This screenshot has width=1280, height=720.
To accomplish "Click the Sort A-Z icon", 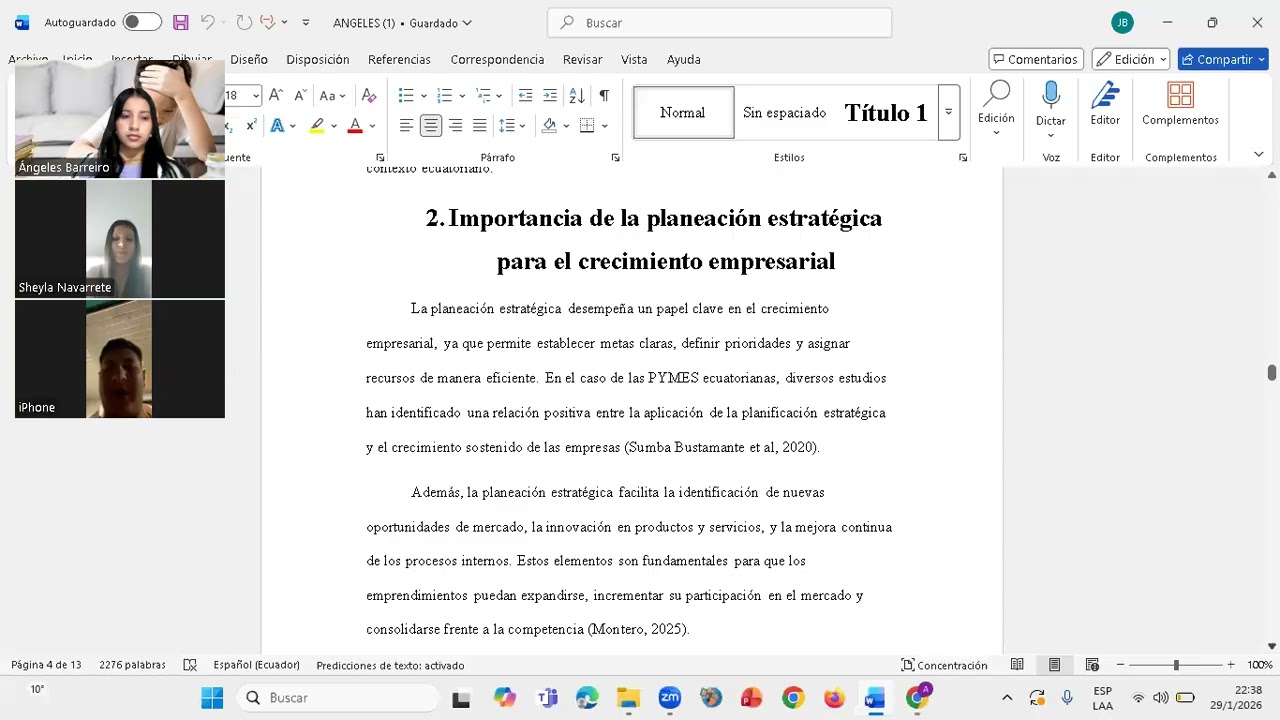I will coord(577,95).
